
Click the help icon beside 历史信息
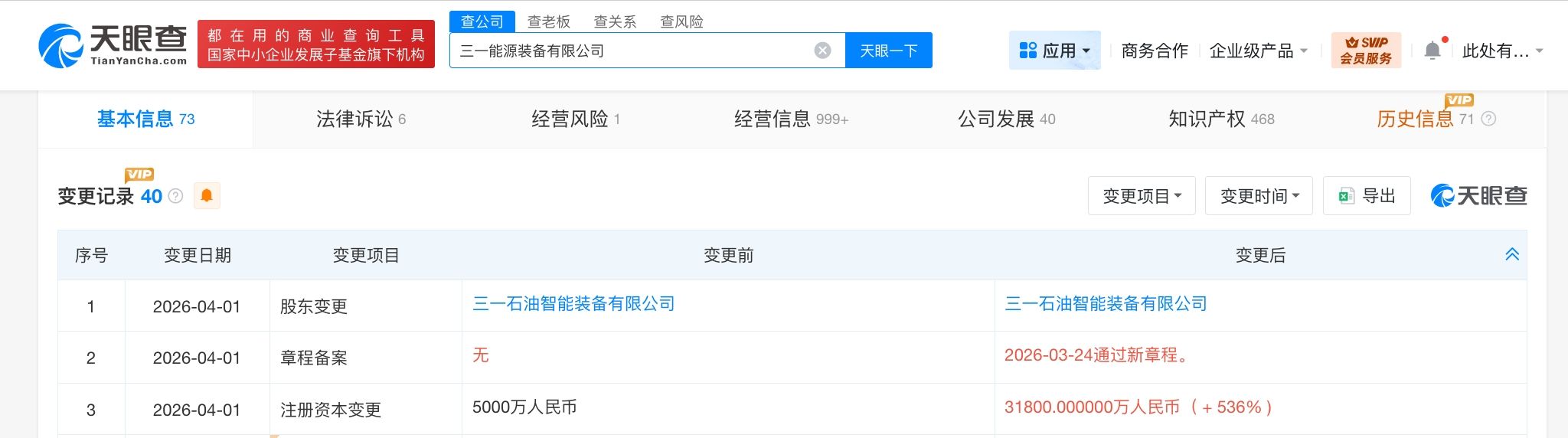(x=1488, y=119)
